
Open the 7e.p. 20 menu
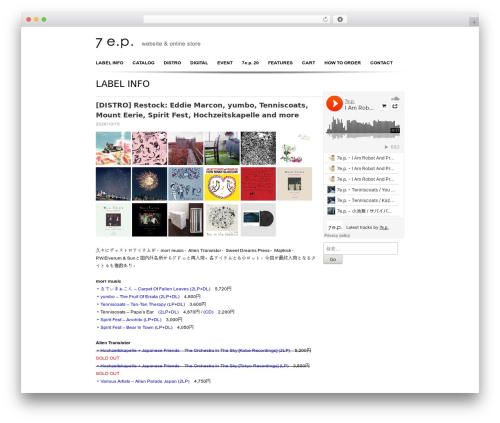pyautogui.click(x=250, y=63)
